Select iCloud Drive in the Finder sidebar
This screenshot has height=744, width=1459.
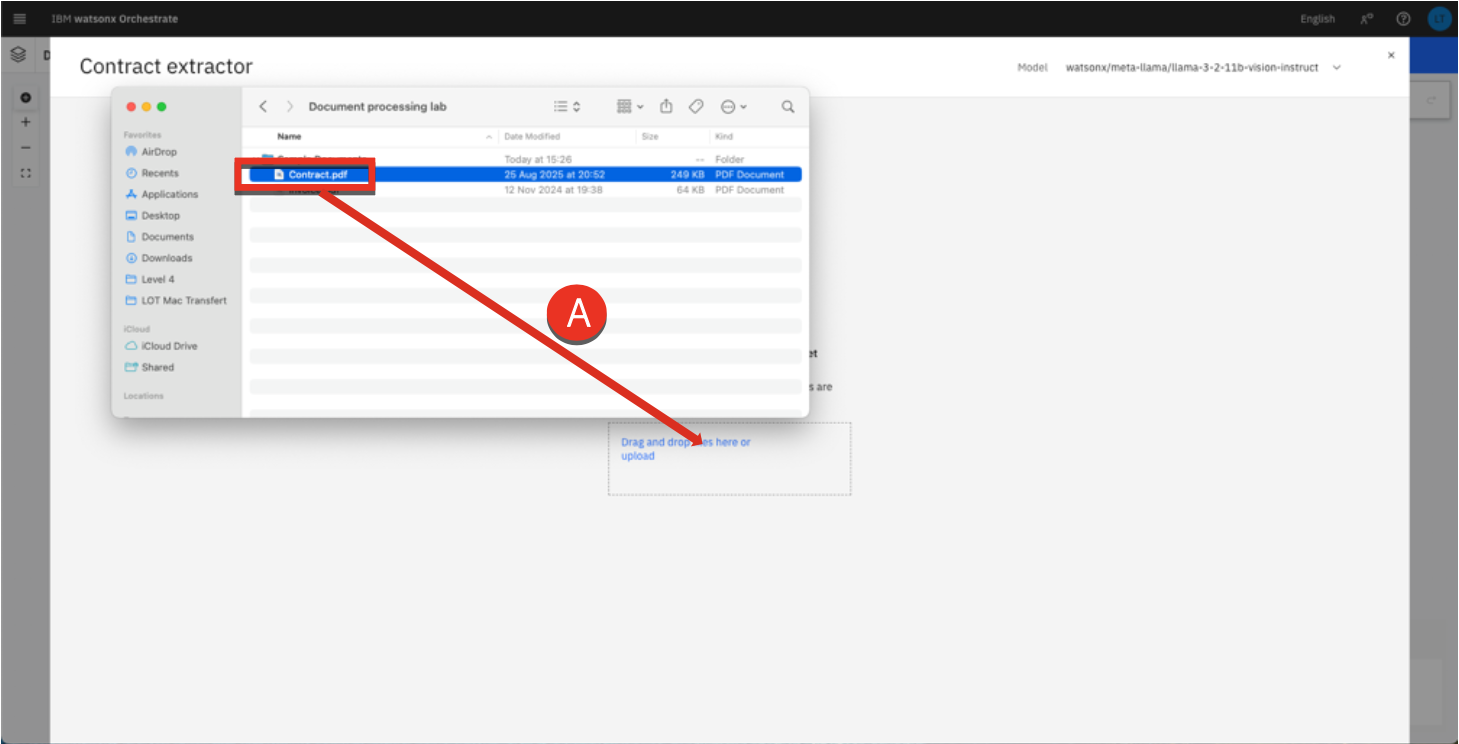[x=169, y=346]
